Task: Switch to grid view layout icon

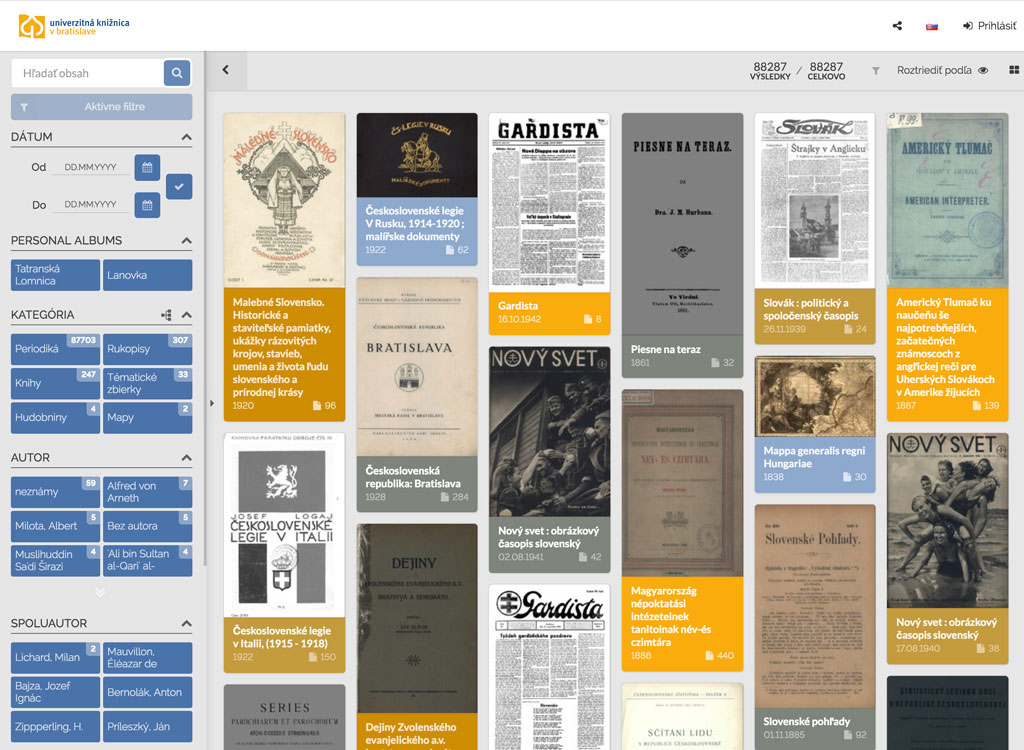Action: (1014, 70)
